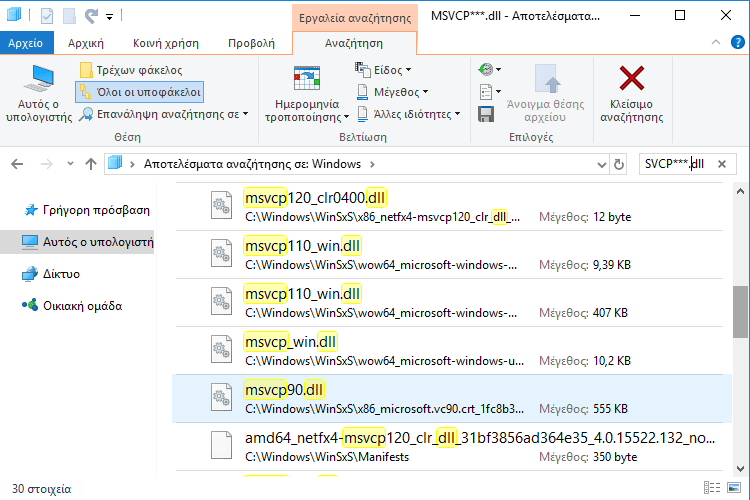The width and height of the screenshot is (750, 500).
Task: Open 'Οικιακή ομάδα' in the sidebar
Action: point(82,305)
